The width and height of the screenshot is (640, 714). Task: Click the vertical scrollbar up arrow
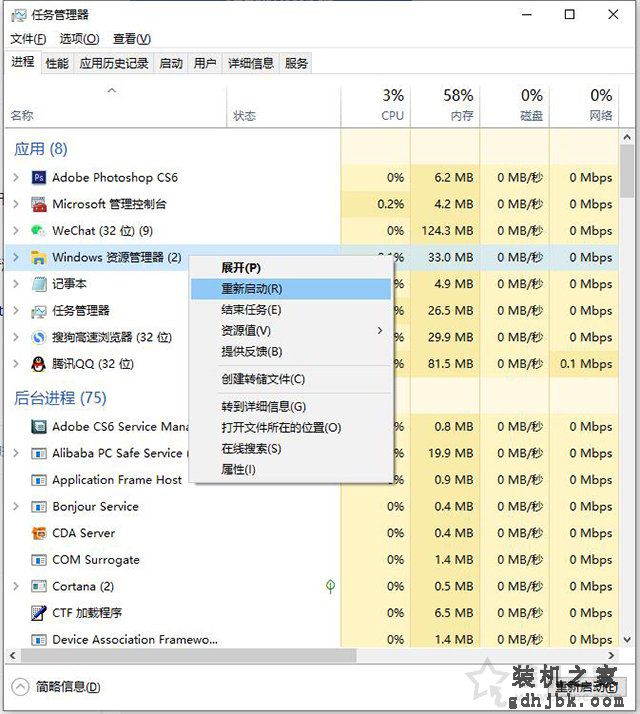pos(627,137)
